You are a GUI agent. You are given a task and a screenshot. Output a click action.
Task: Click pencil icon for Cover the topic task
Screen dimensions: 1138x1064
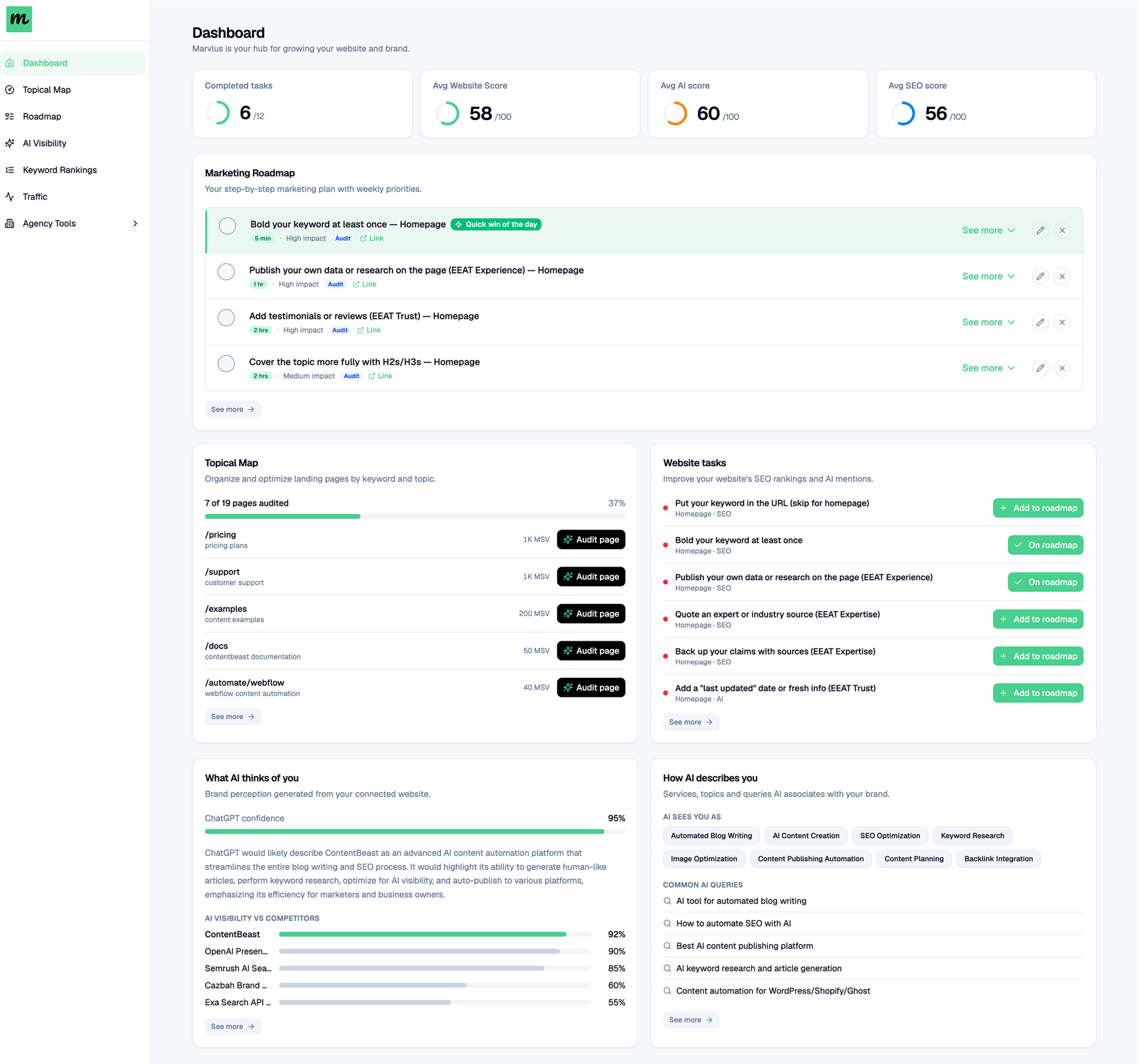(x=1040, y=368)
